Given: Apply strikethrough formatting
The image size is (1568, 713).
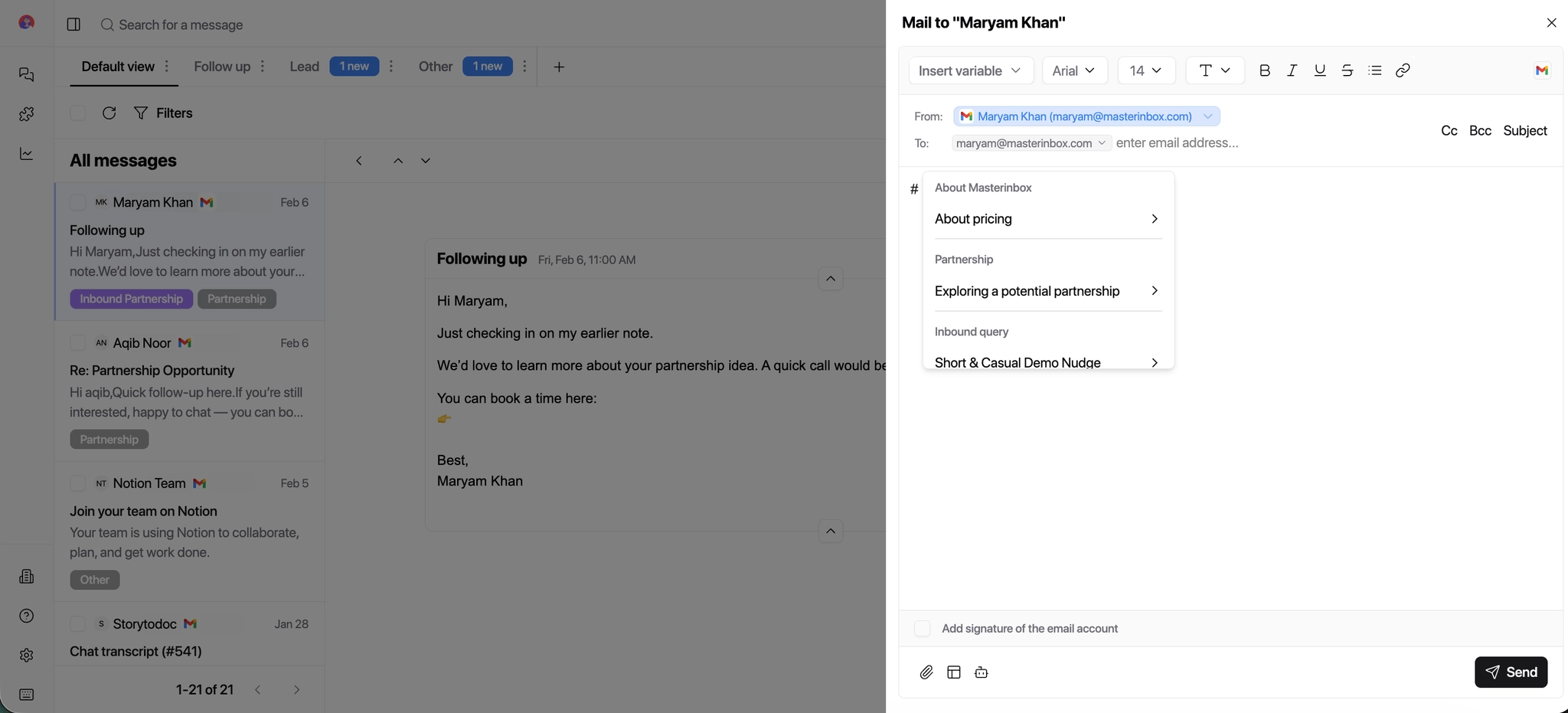Looking at the screenshot, I should coord(1347,70).
